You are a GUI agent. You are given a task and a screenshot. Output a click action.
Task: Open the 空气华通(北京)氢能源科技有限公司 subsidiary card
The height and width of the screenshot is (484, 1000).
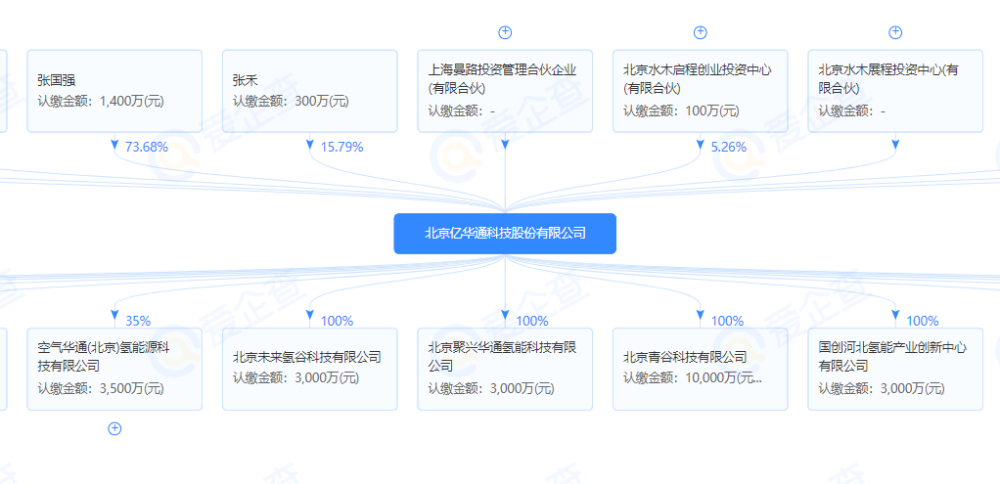tap(114, 368)
